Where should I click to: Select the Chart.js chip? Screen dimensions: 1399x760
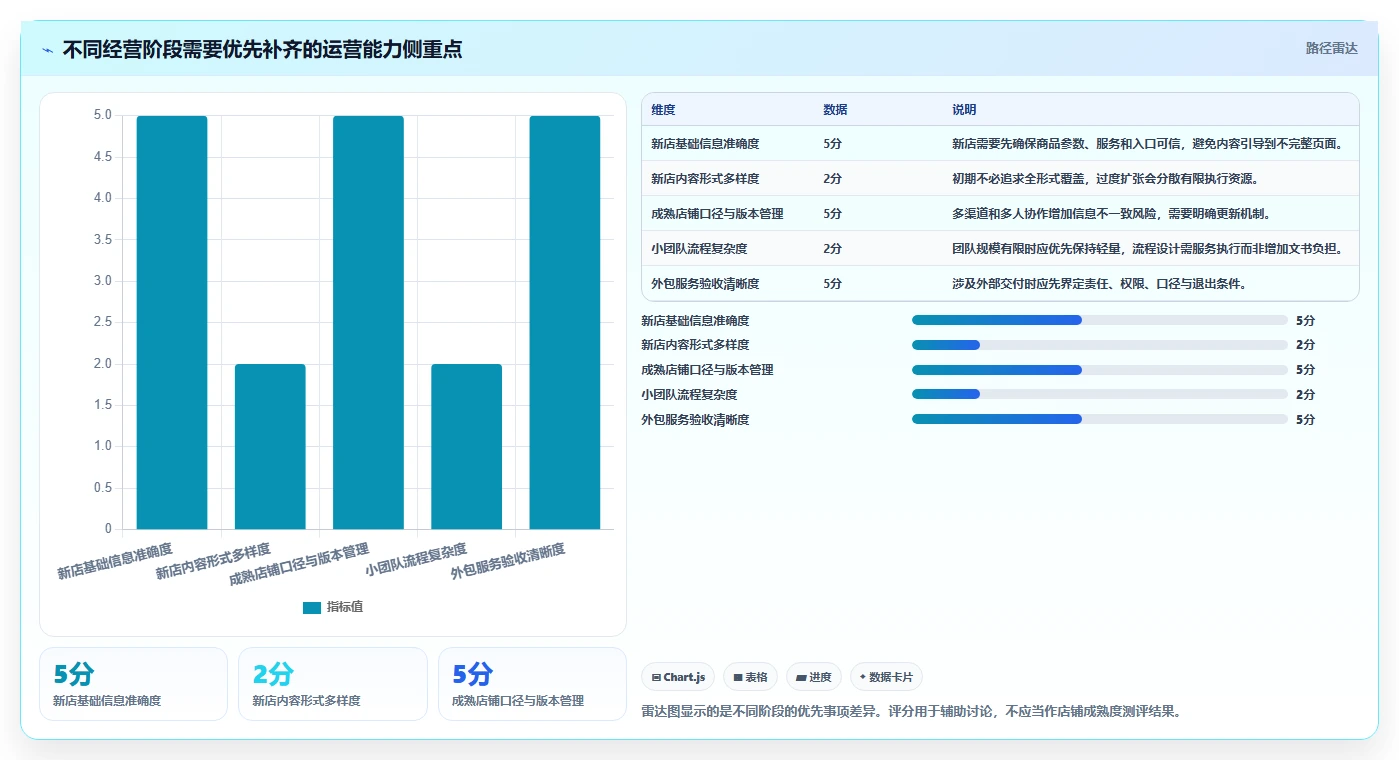[678, 677]
